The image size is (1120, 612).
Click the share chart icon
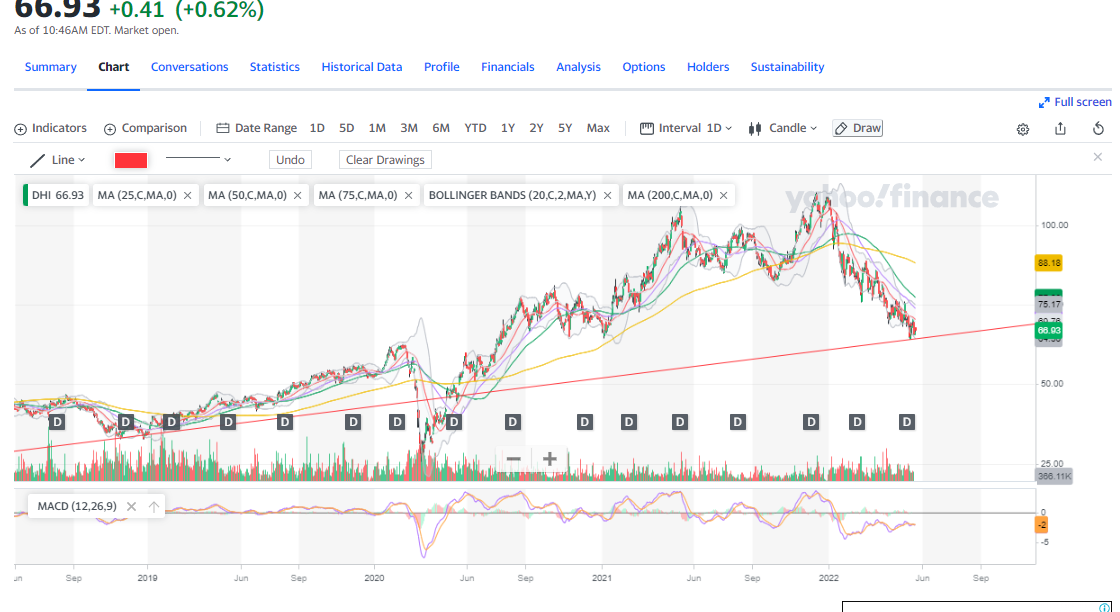[x=1060, y=129]
